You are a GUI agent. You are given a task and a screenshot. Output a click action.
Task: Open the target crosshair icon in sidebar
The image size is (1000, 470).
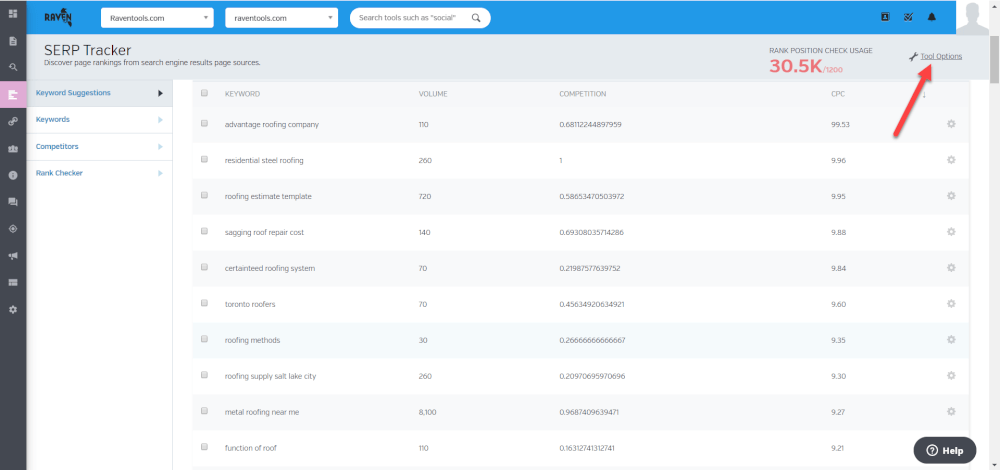click(x=13, y=229)
